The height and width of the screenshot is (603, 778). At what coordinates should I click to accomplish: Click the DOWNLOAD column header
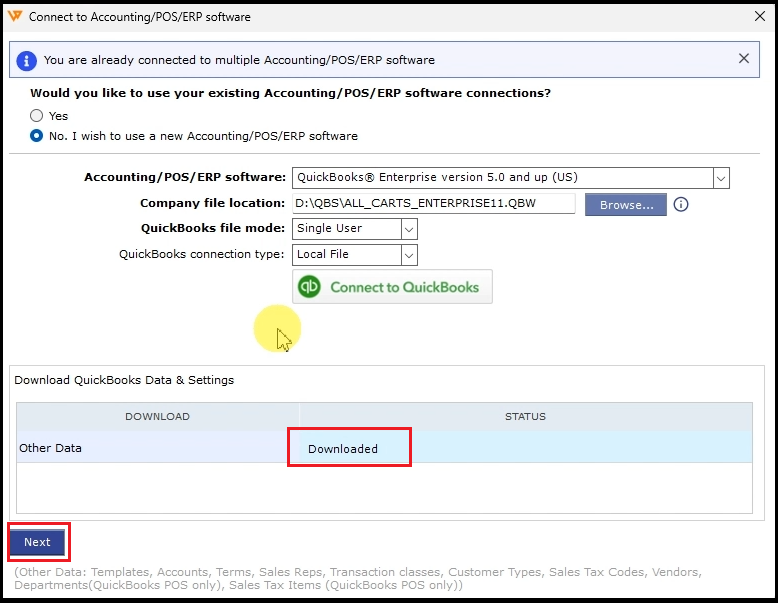click(157, 416)
